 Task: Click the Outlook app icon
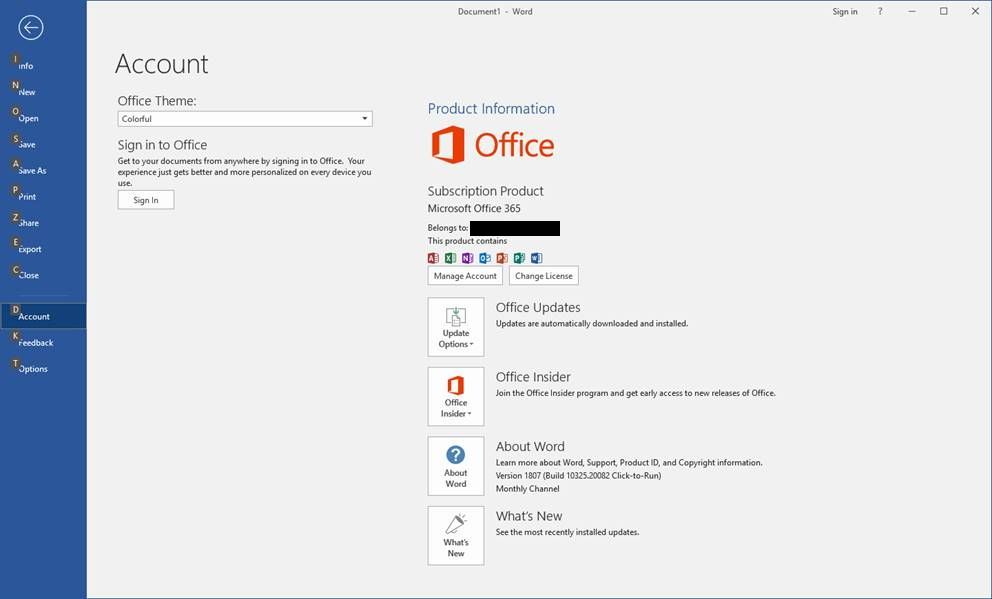coord(485,257)
